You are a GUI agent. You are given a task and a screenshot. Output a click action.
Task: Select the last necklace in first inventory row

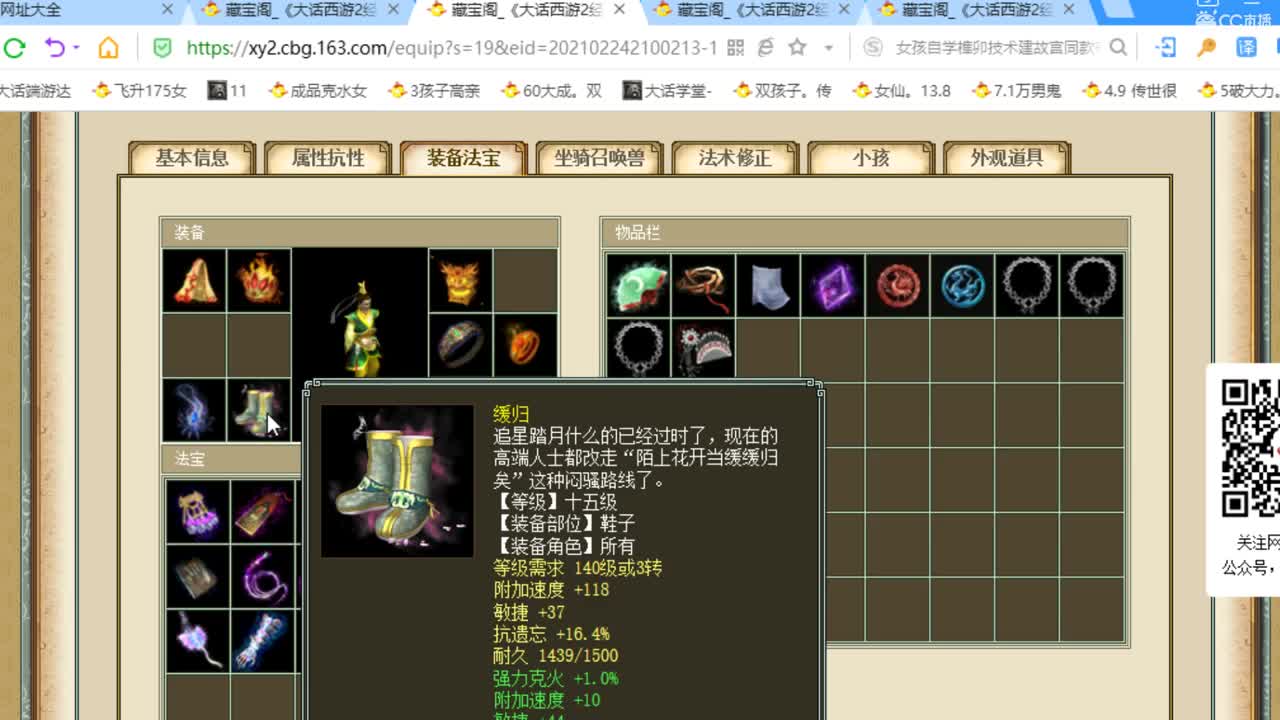(1092, 285)
